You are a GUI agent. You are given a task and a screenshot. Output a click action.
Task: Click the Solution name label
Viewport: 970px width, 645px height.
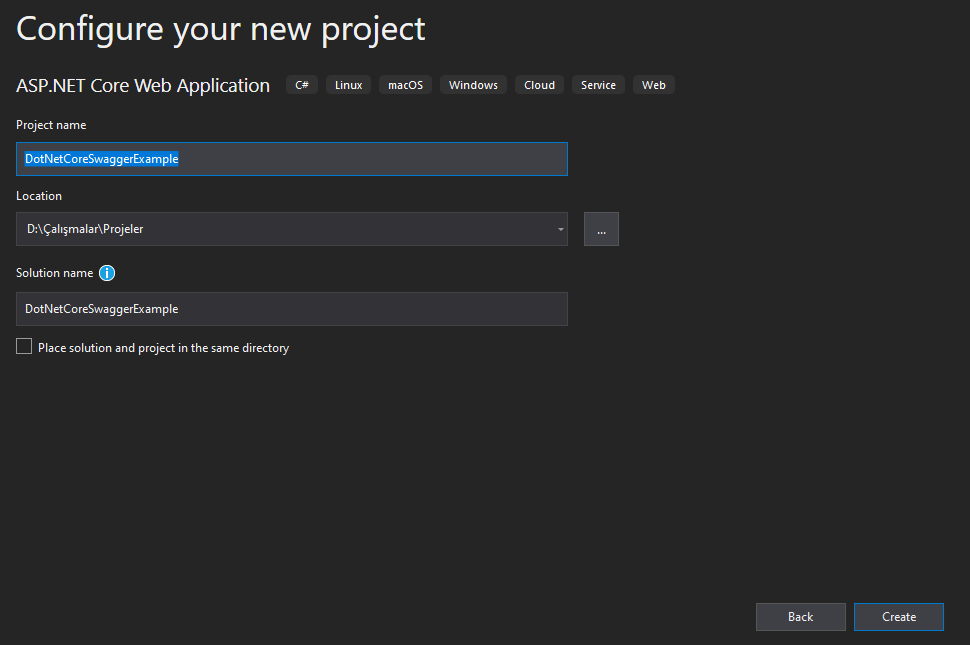[54, 273]
